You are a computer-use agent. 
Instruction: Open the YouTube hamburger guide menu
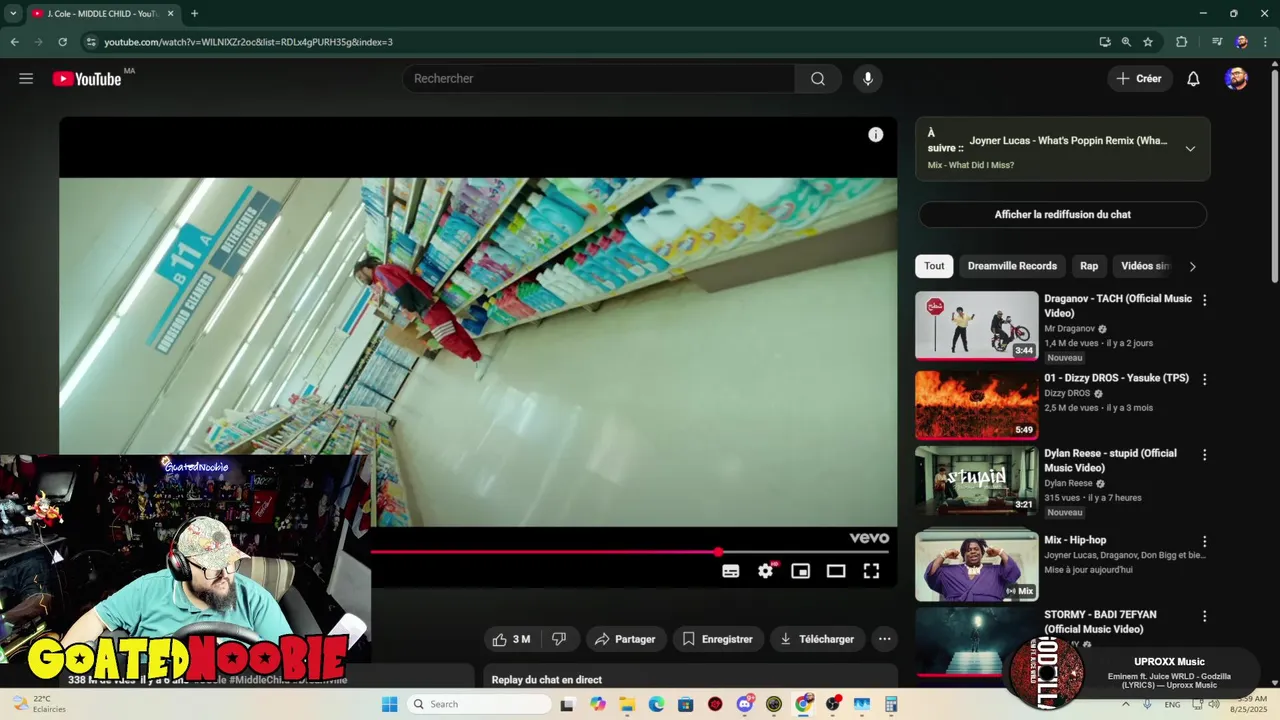26,79
